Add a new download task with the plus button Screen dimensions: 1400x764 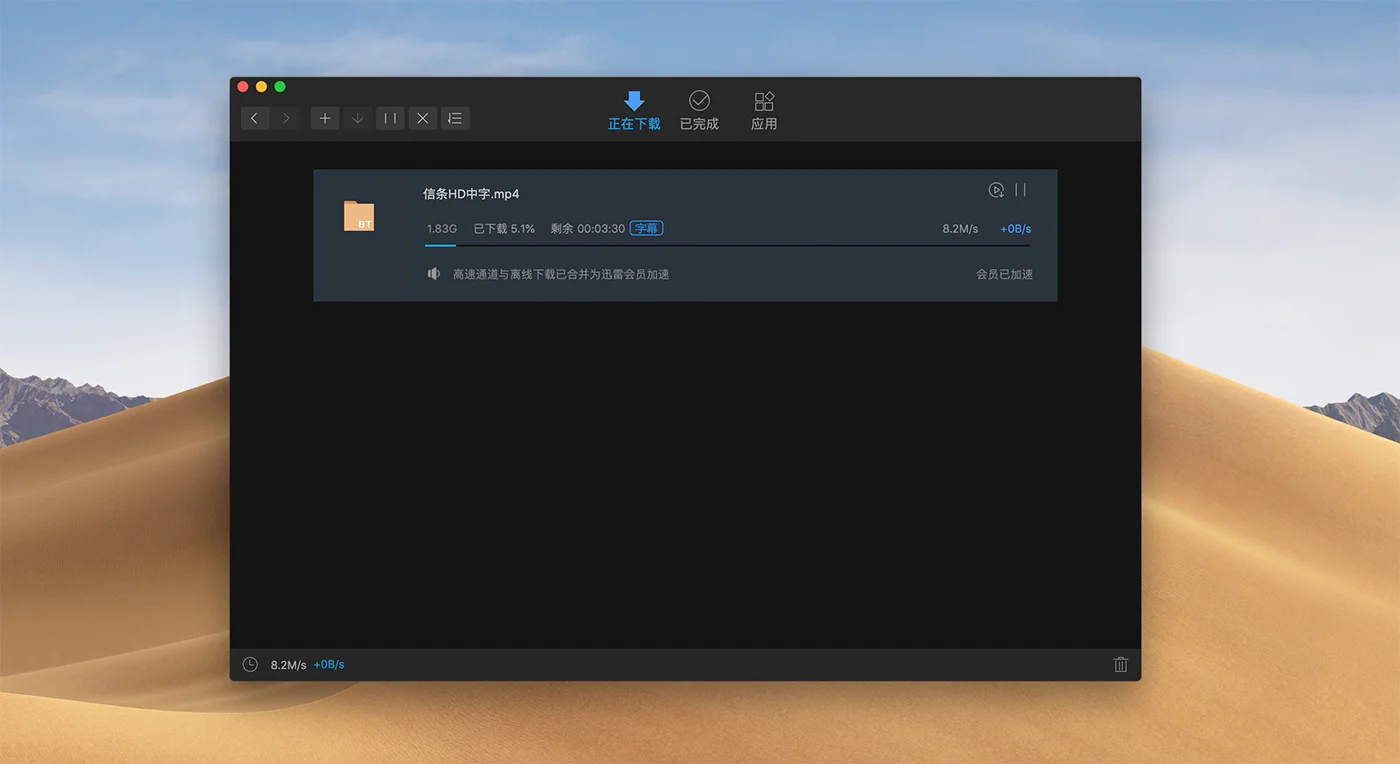[x=324, y=119]
